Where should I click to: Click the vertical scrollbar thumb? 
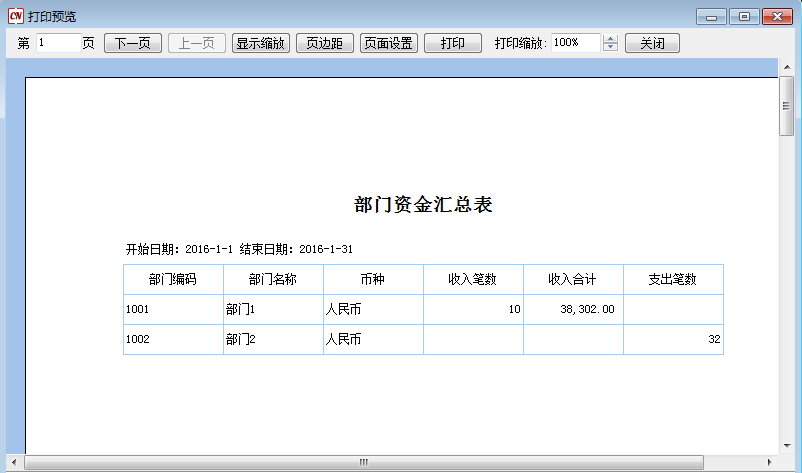click(786, 105)
